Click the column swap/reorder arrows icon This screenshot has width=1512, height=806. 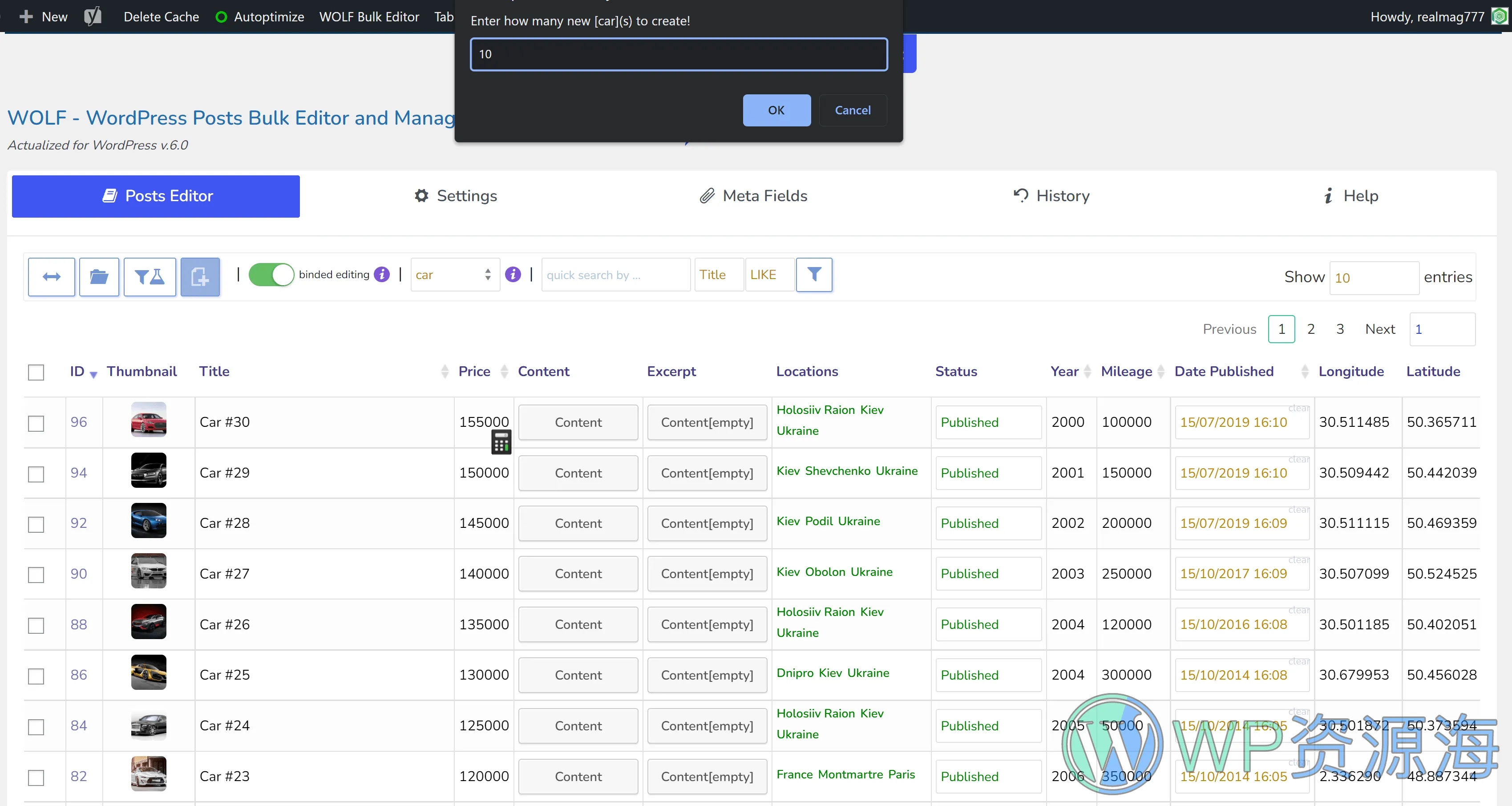51,276
